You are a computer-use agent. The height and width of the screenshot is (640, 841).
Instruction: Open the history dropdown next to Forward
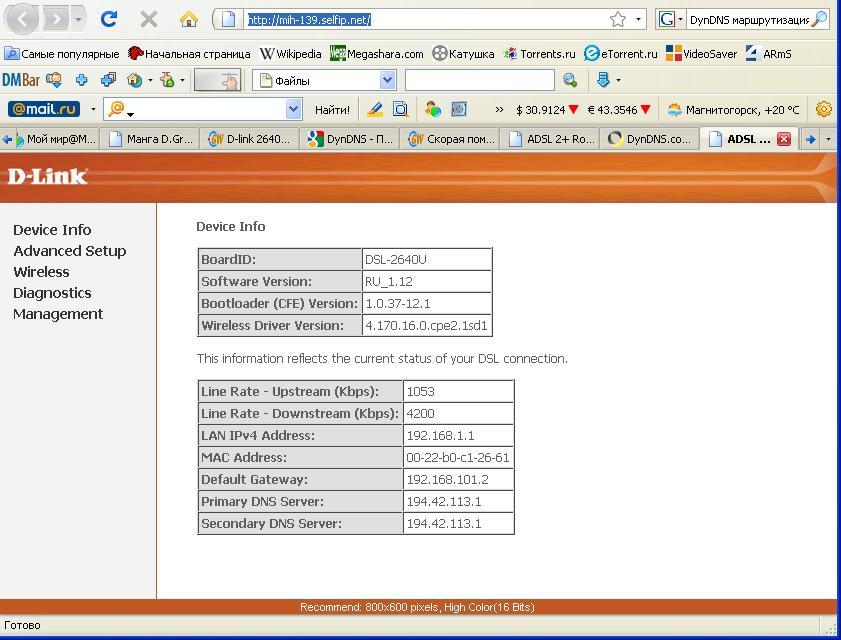point(78,20)
